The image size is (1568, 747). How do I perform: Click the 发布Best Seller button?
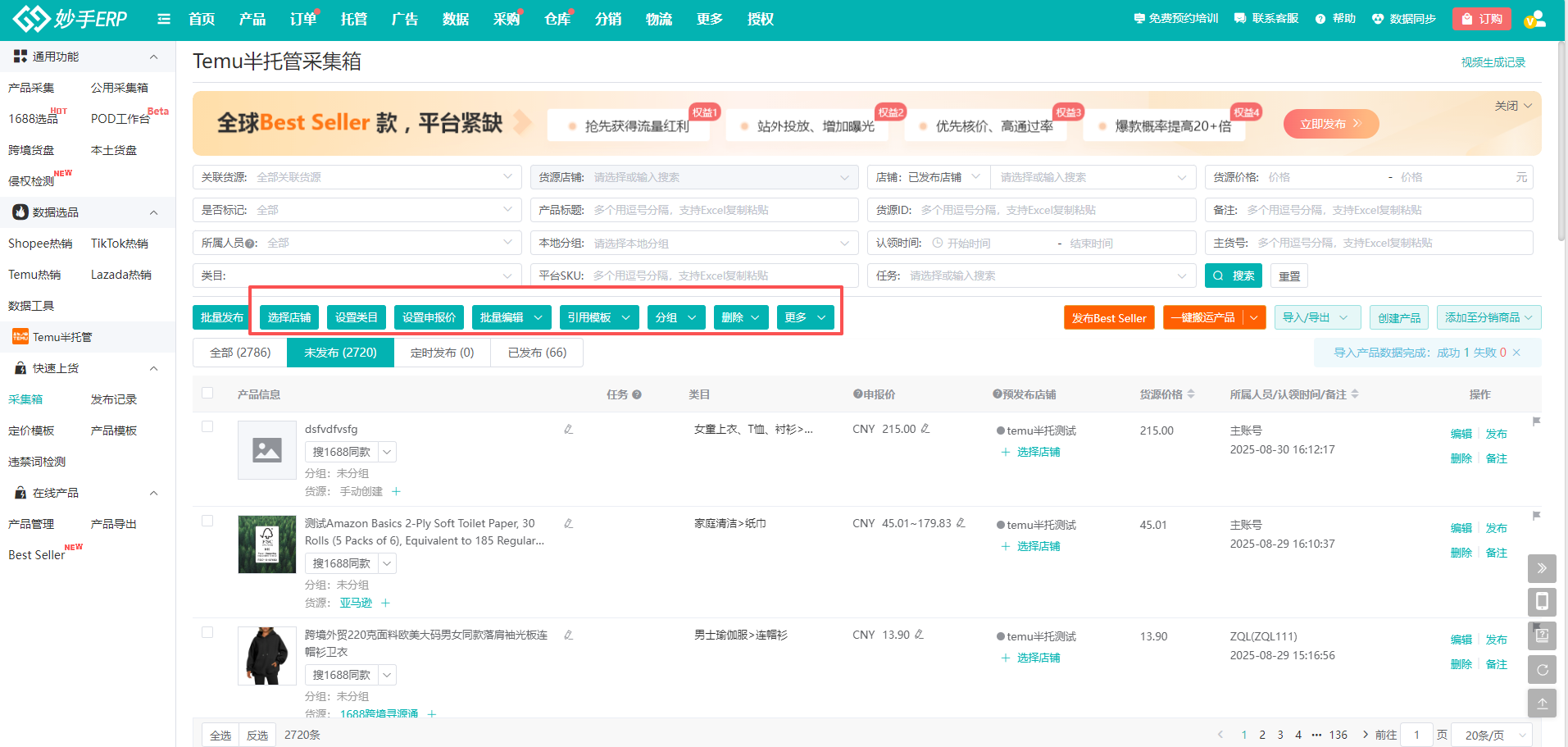point(1108,318)
